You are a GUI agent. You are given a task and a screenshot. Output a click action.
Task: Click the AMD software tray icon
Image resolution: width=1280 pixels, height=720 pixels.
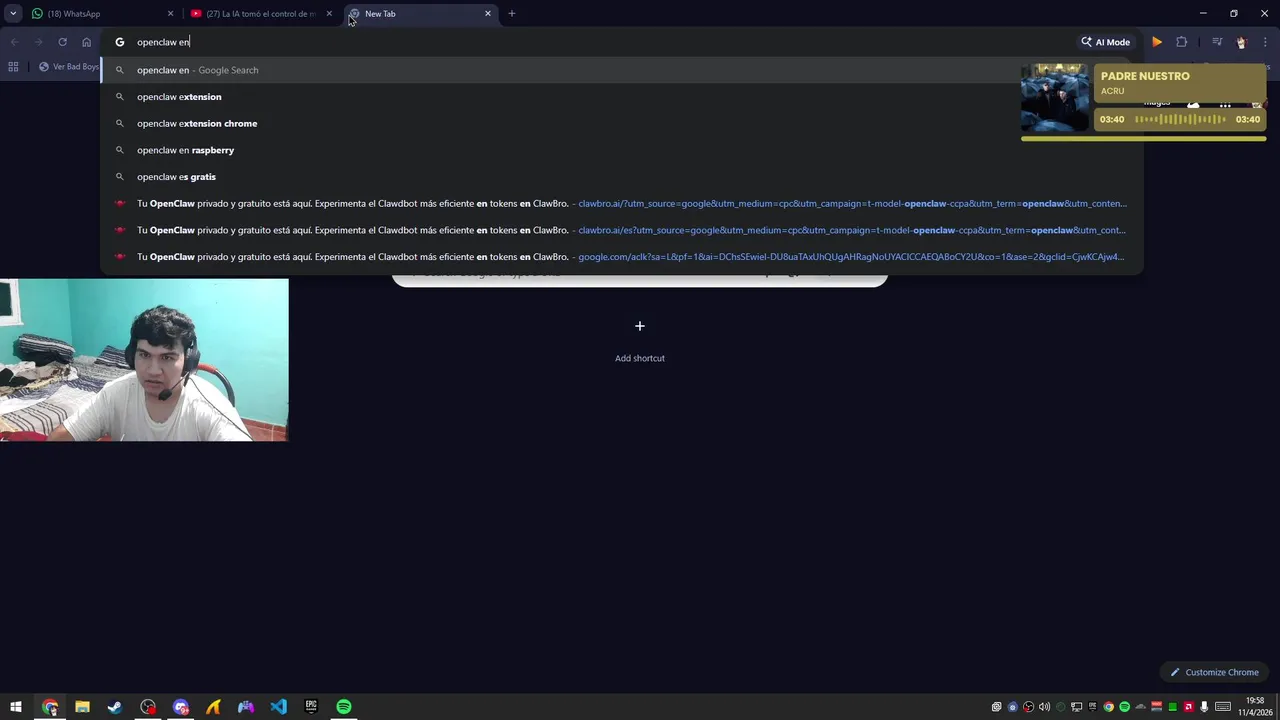[x=1188, y=707]
